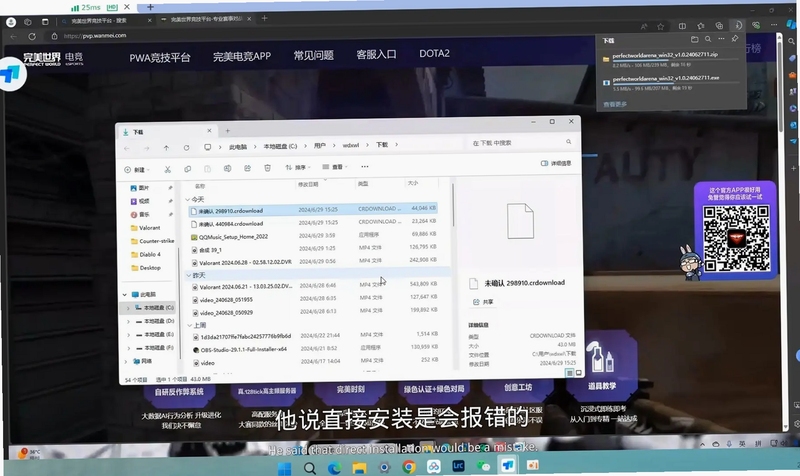Select file QQMusic_Setup_Home_2022
Image resolution: width=800 pixels, height=476 pixels.
[233, 237]
